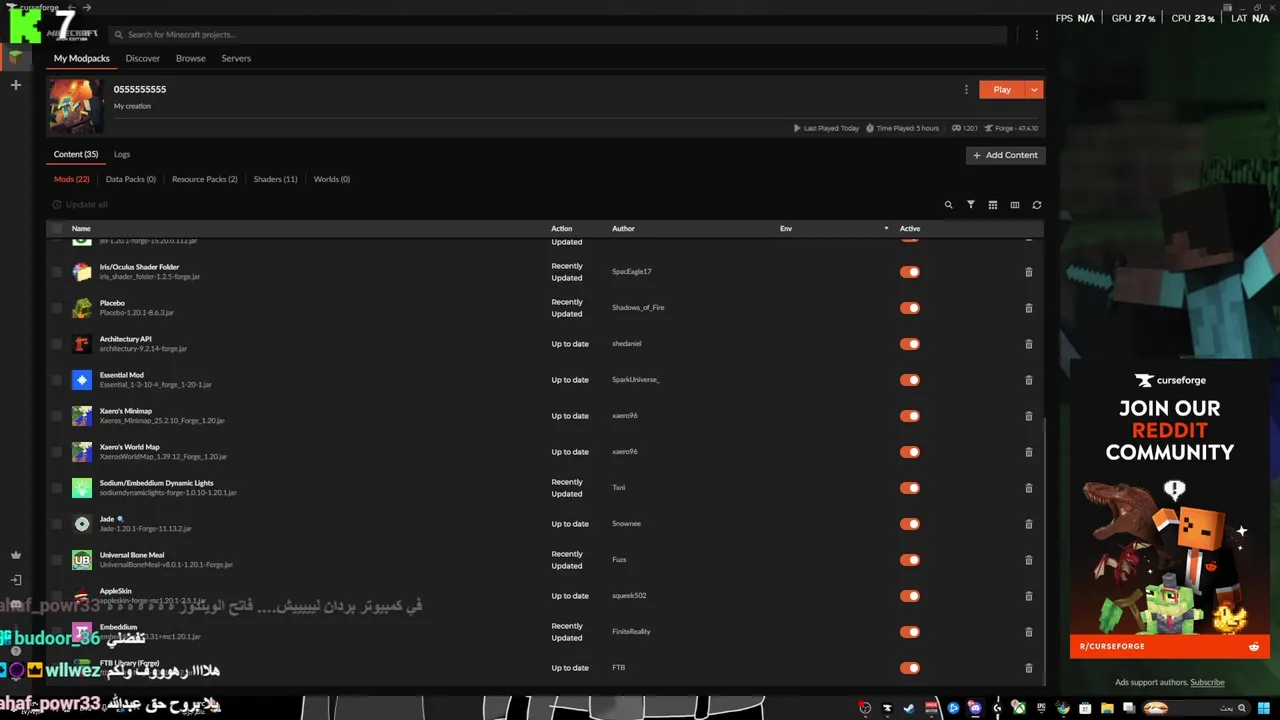Toggle Sodium/Embeddium Dynamic Lights active switch

point(909,488)
